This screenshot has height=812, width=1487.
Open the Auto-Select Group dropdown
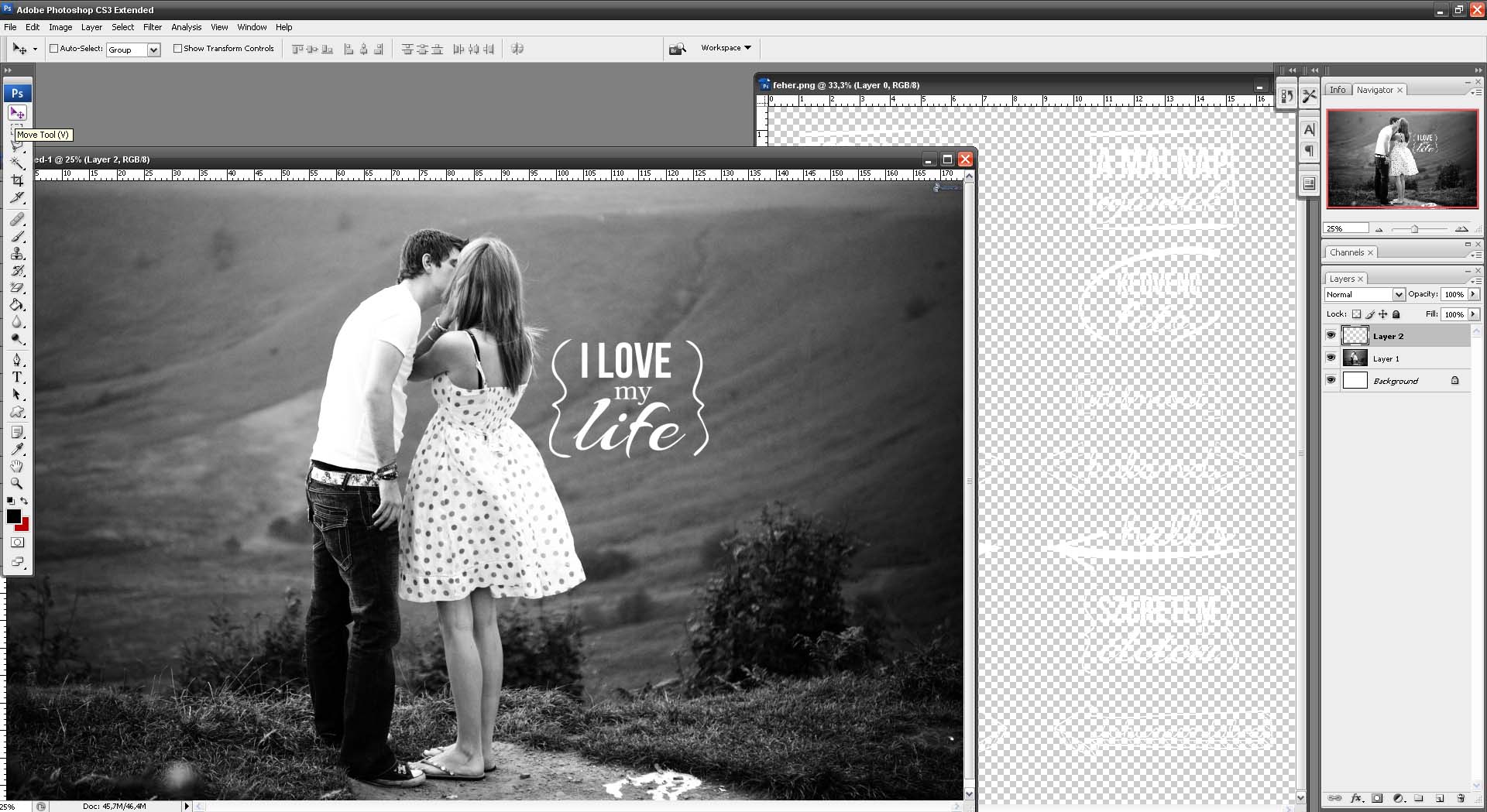[133, 50]
